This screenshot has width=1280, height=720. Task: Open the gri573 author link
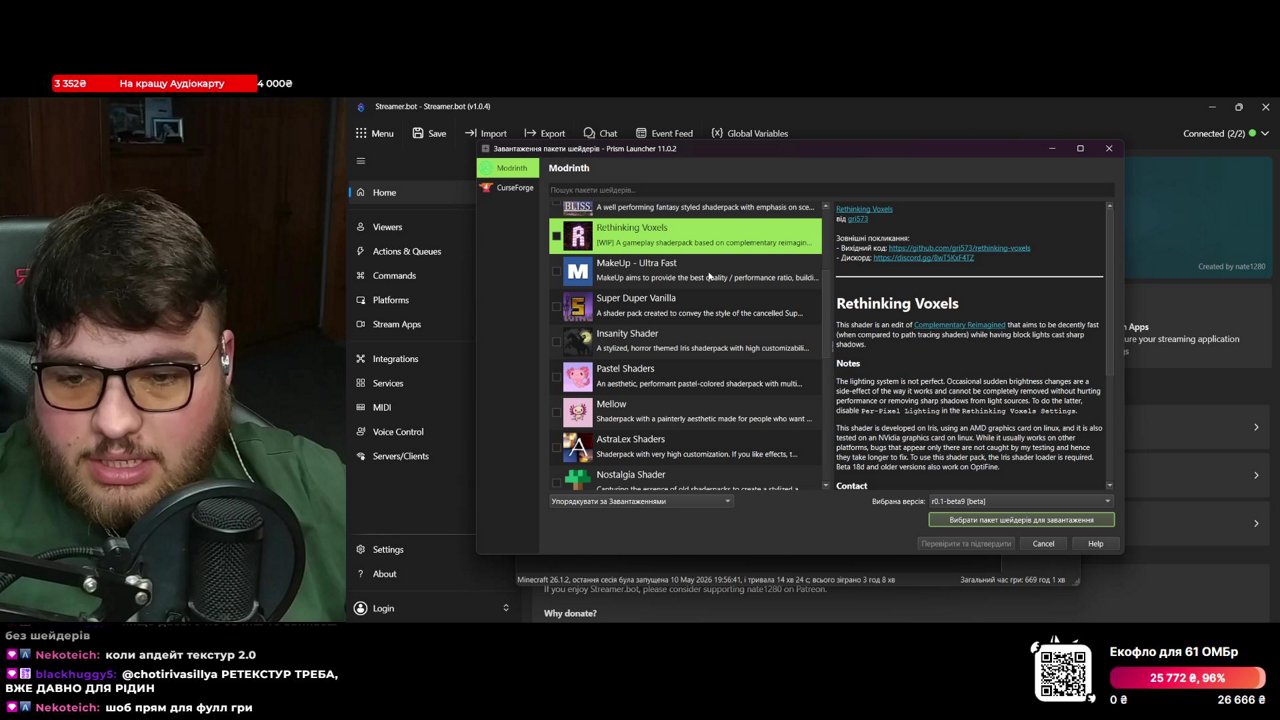point(858,219)
